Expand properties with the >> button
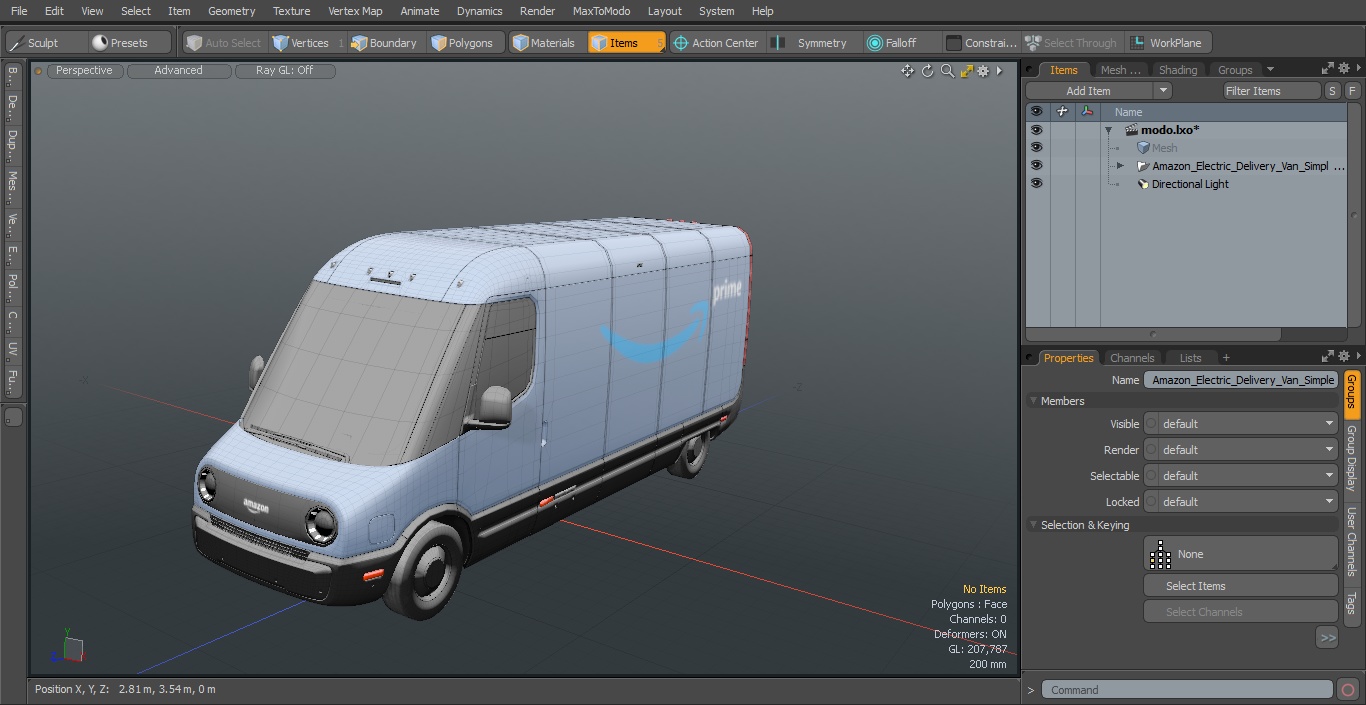Screen dimensions: 1366x705 click(1327, 637)
